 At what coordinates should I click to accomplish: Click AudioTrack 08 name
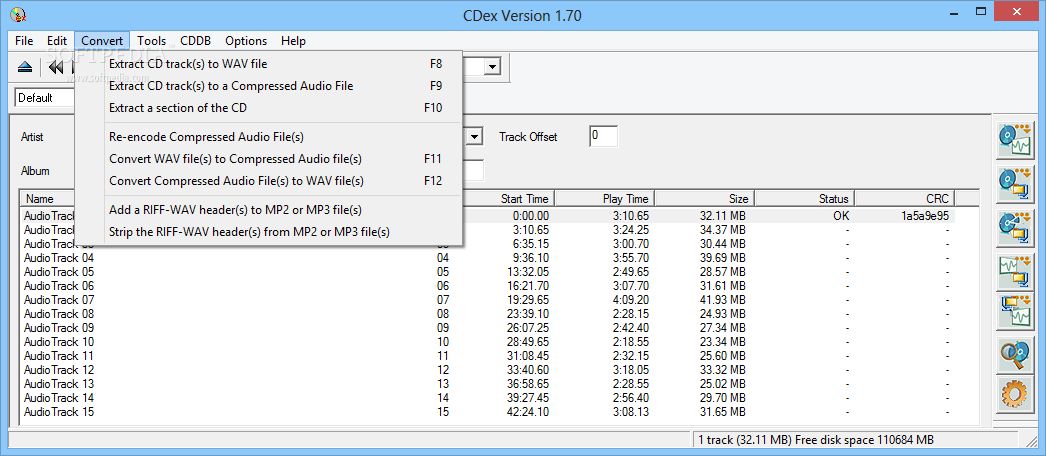click(59, 313)
